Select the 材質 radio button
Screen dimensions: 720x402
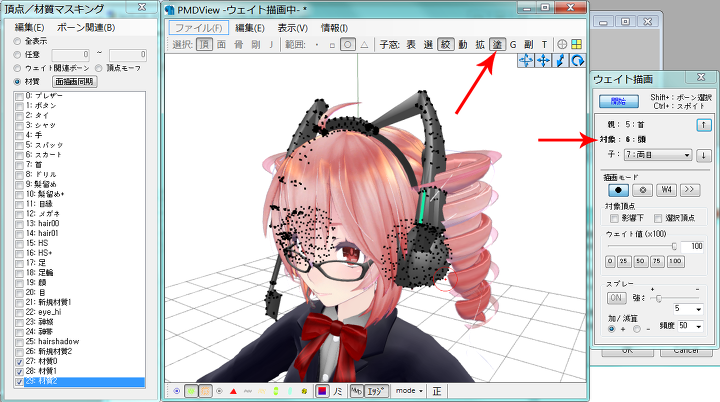pyautogui.click(x=17, y=82)
